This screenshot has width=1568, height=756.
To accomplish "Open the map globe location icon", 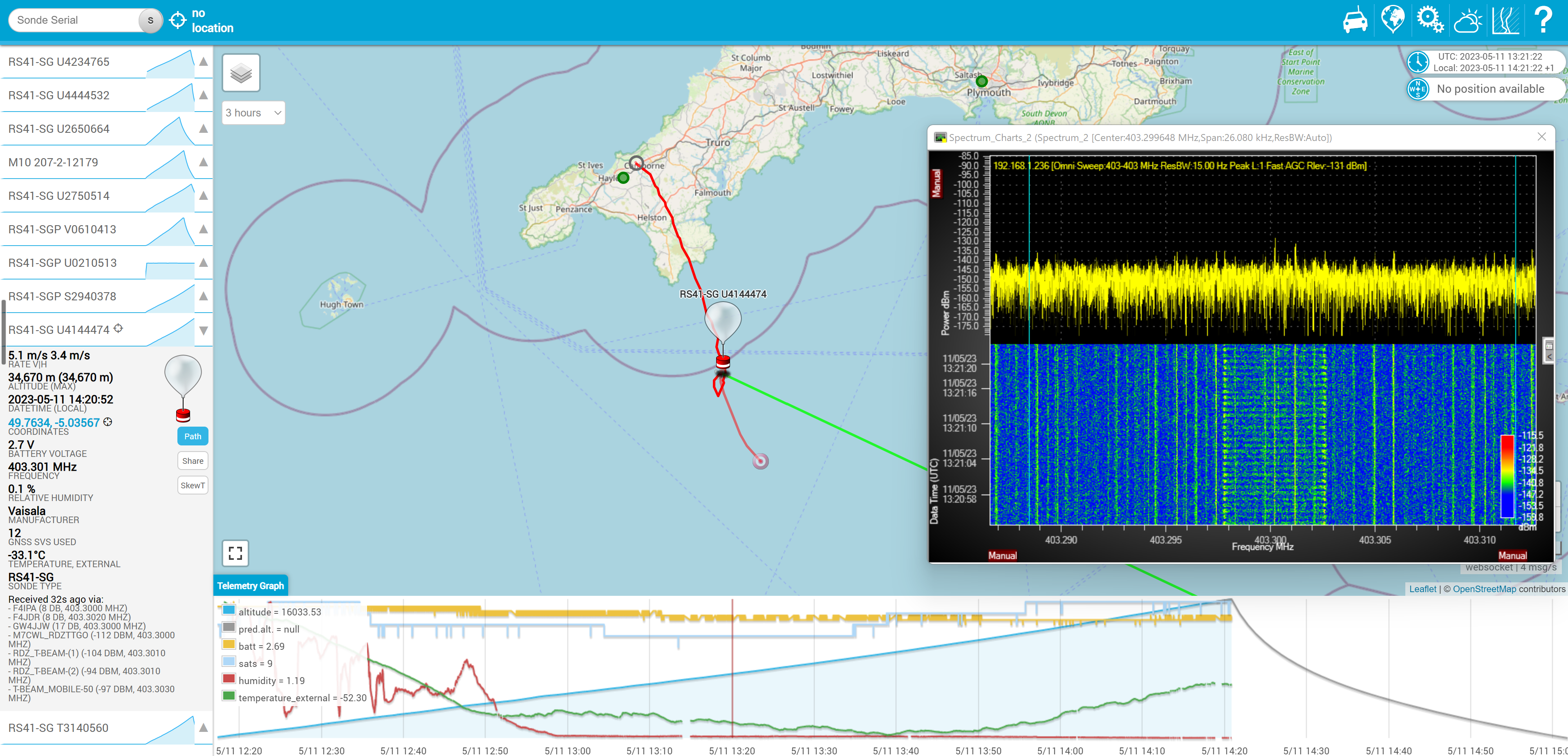I will coord(1393,20).
